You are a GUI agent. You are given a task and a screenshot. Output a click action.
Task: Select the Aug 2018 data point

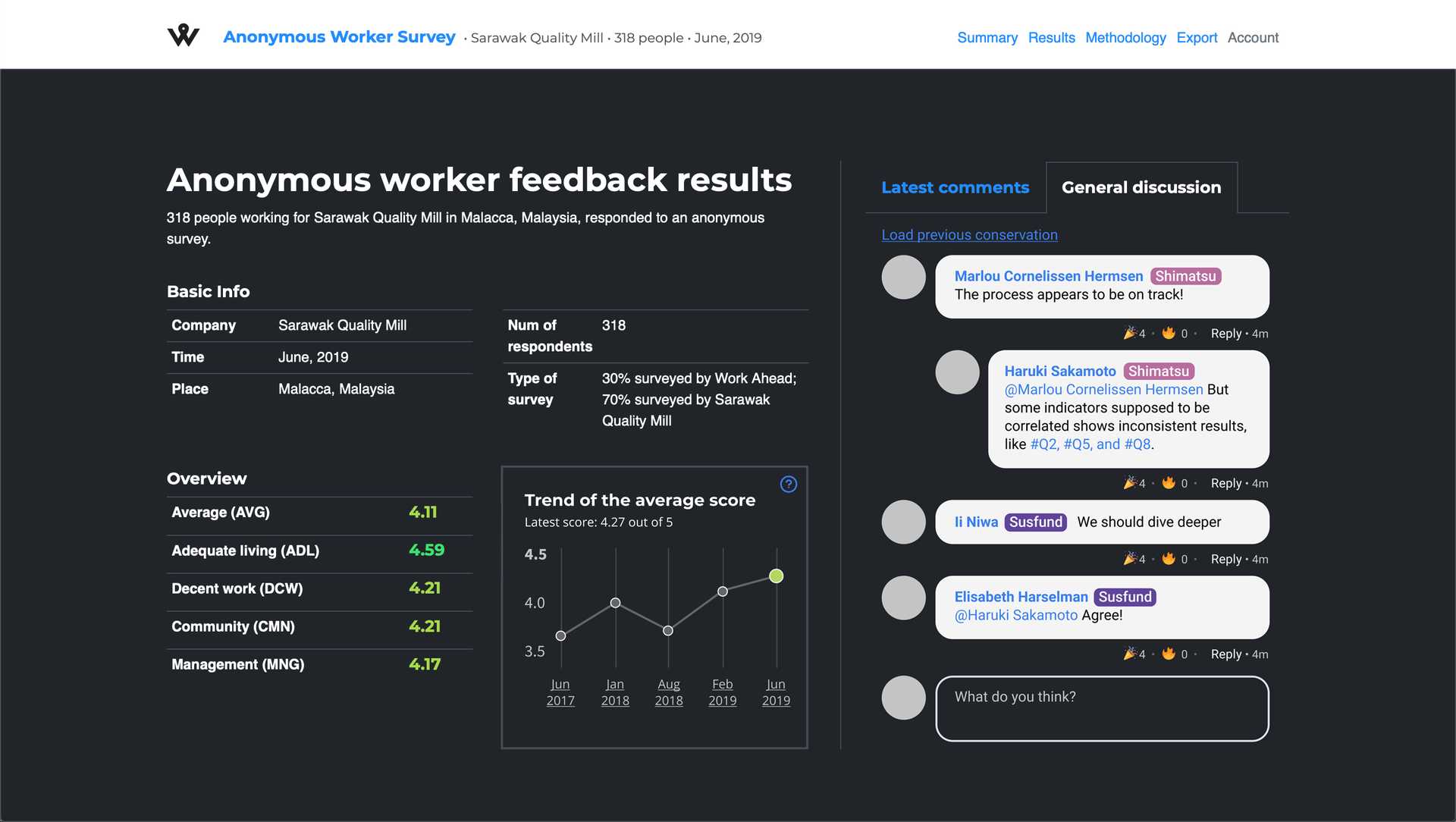(667, 630)
